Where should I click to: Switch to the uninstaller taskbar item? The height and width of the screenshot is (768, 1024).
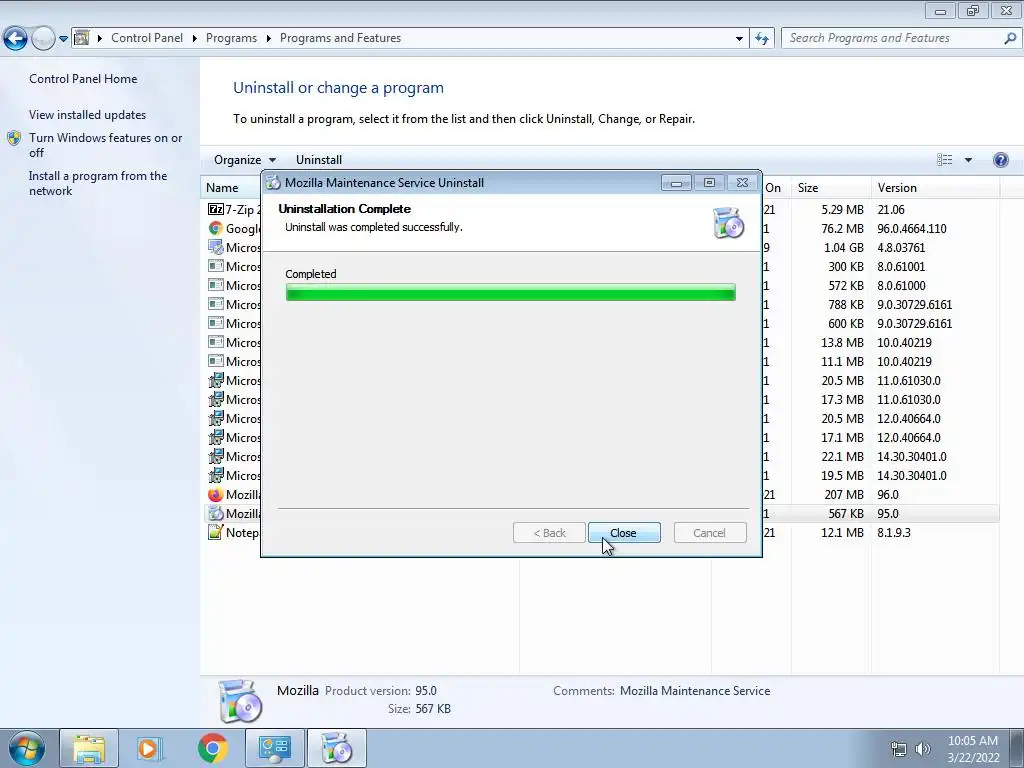click(x=337, y=748)
